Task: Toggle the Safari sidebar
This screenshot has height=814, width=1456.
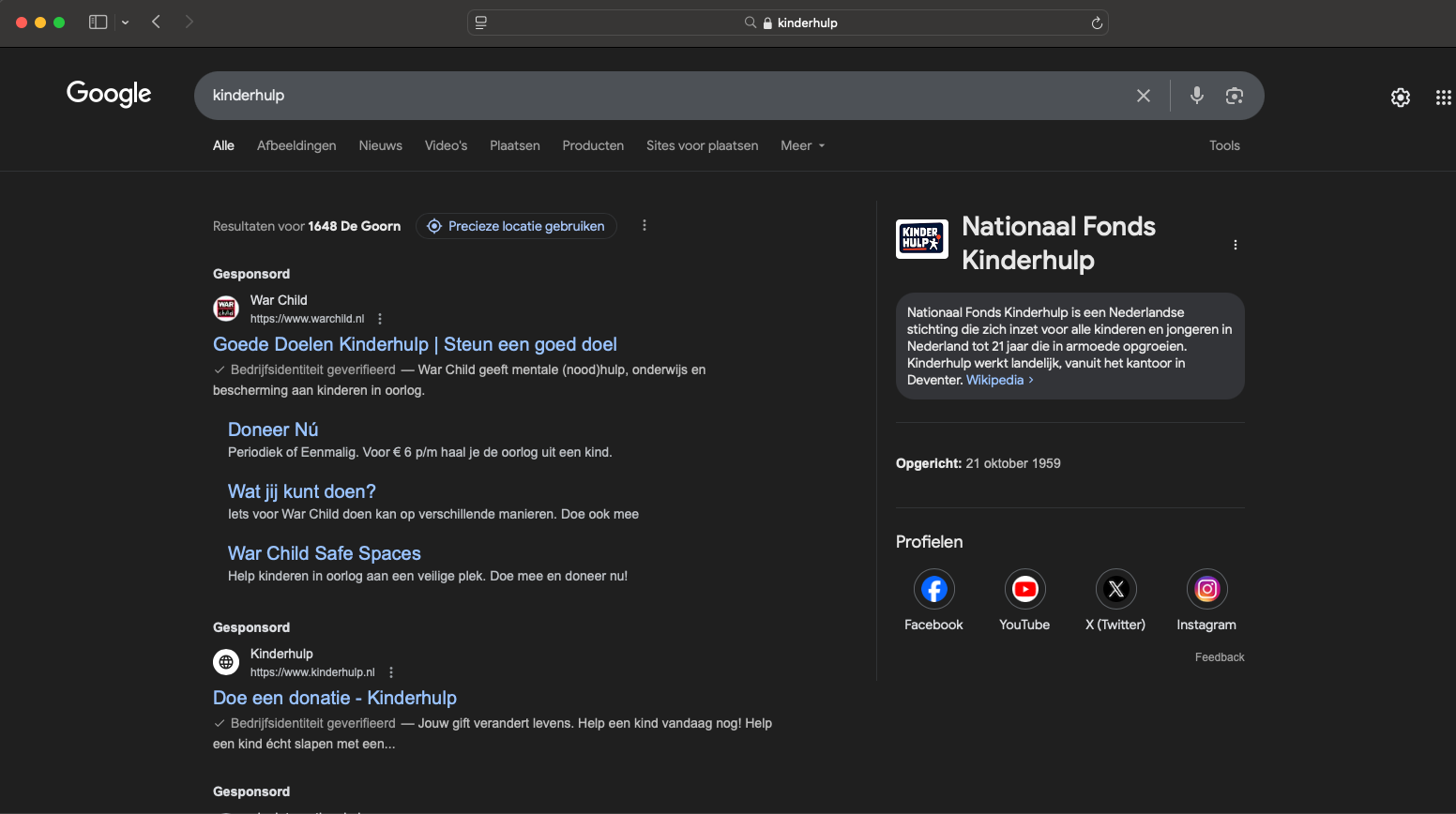Action: pos(98,22)
